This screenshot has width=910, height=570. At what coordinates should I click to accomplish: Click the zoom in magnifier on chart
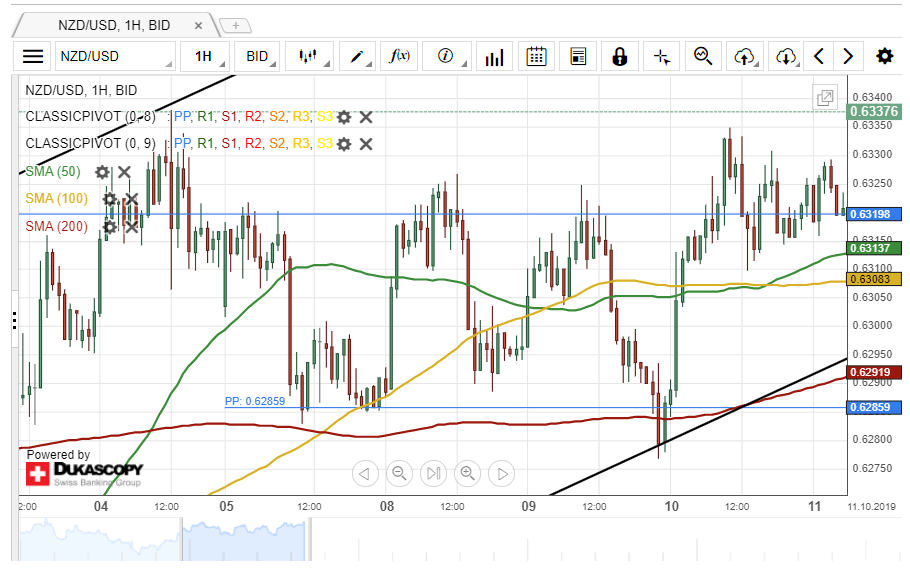pos(467,473)
